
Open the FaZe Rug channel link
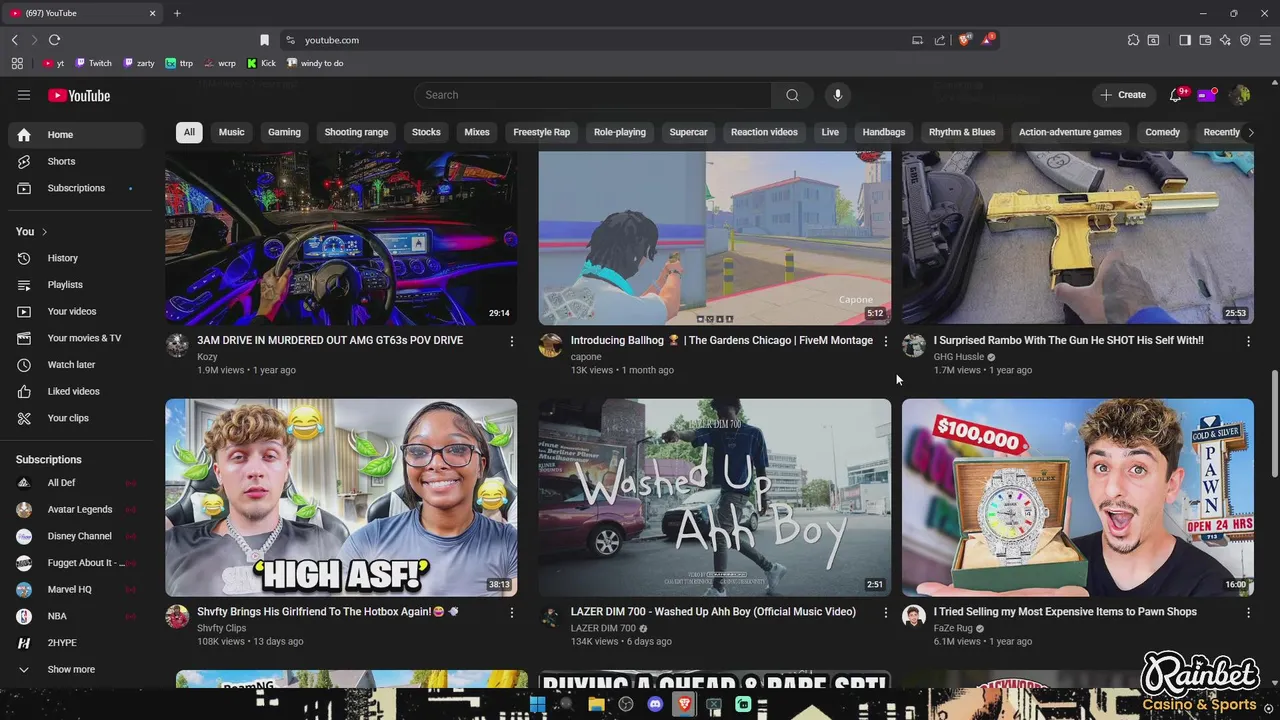coord(953,628)
